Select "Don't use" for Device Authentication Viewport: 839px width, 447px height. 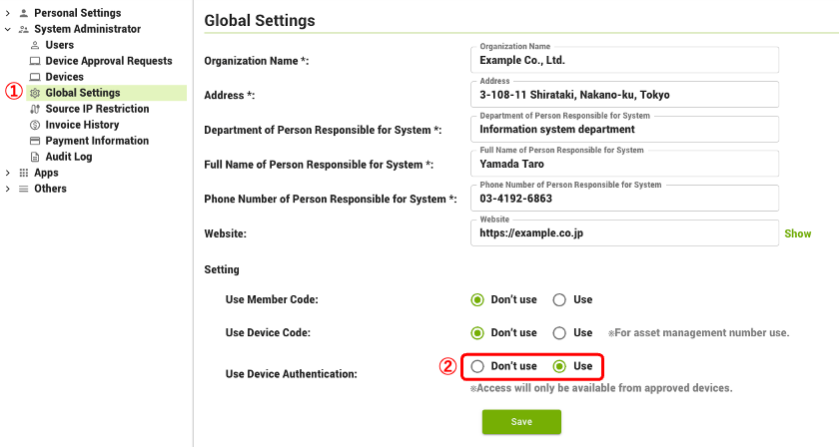pyautogui.click(x=478, y=366)
